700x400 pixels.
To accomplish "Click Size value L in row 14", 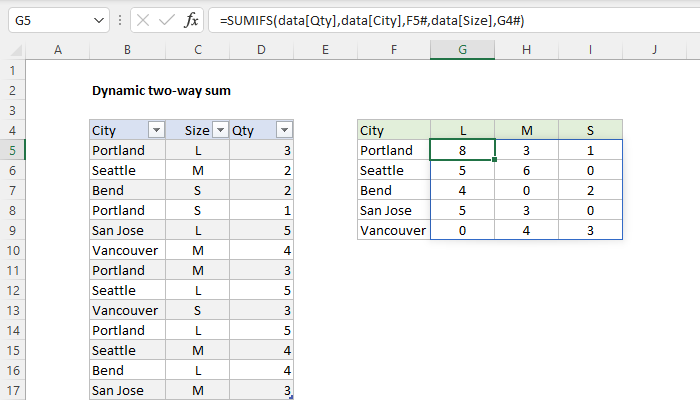I will [198, 330].
